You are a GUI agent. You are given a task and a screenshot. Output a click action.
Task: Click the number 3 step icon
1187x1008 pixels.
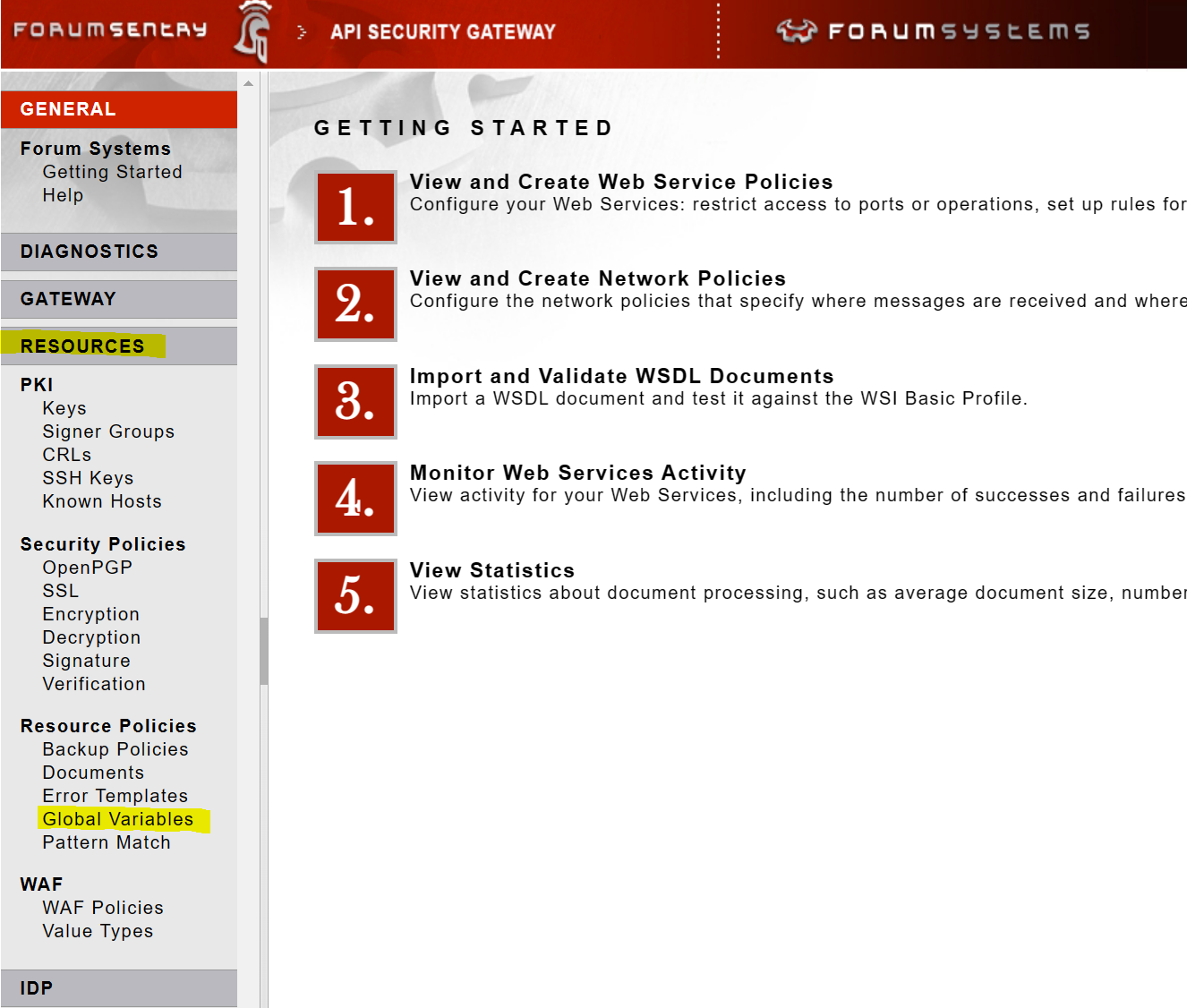point(355,401)
